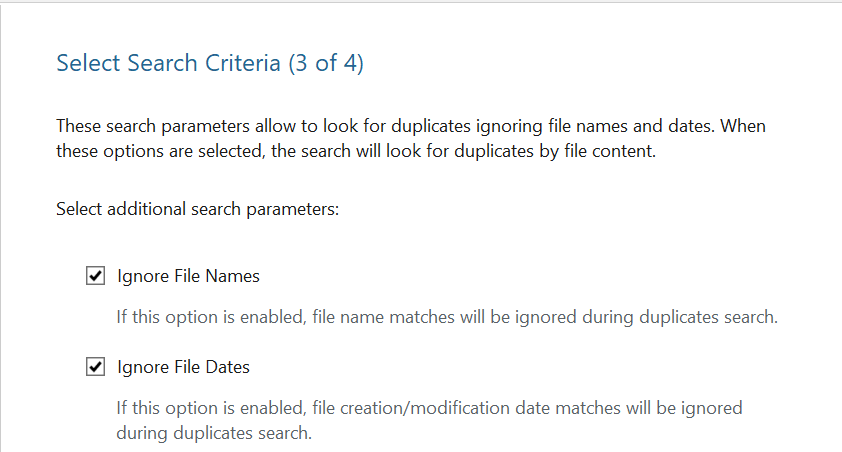The width and height of the screenshot is (842, 452).
Task: Uncheck the Ignore File Dates checkbox
Action: pos(96,367)
